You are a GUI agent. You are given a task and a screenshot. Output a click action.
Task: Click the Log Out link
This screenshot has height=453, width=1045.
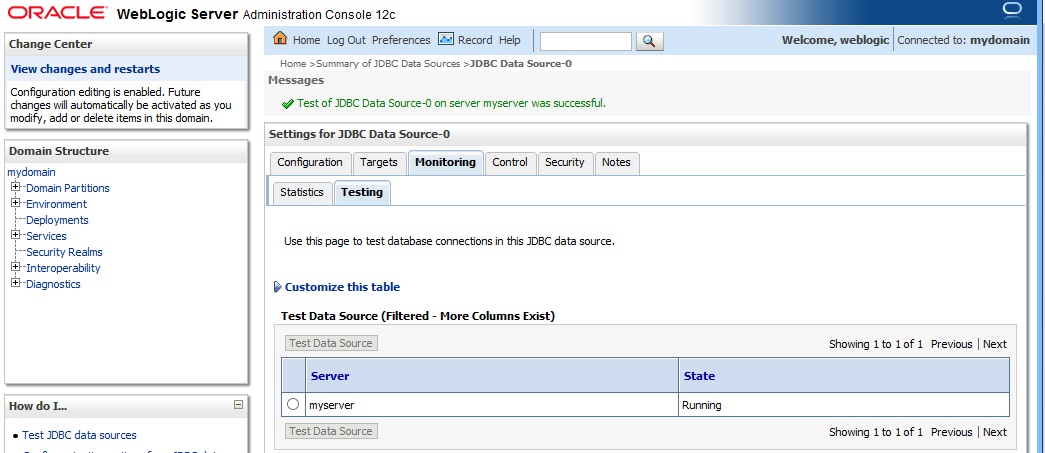point(346,40)
